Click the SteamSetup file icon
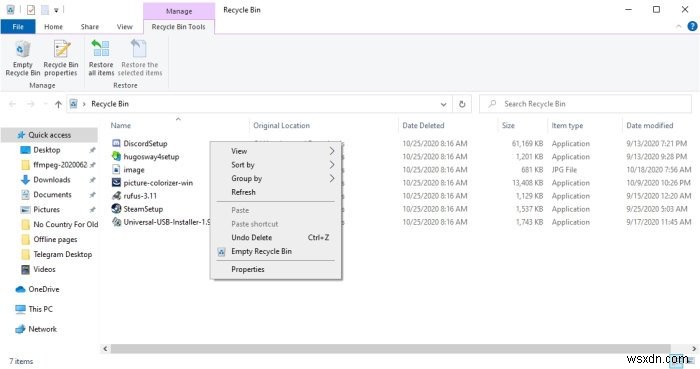The width and height of the screenshot is (700, 369). (x=116, y=208)
